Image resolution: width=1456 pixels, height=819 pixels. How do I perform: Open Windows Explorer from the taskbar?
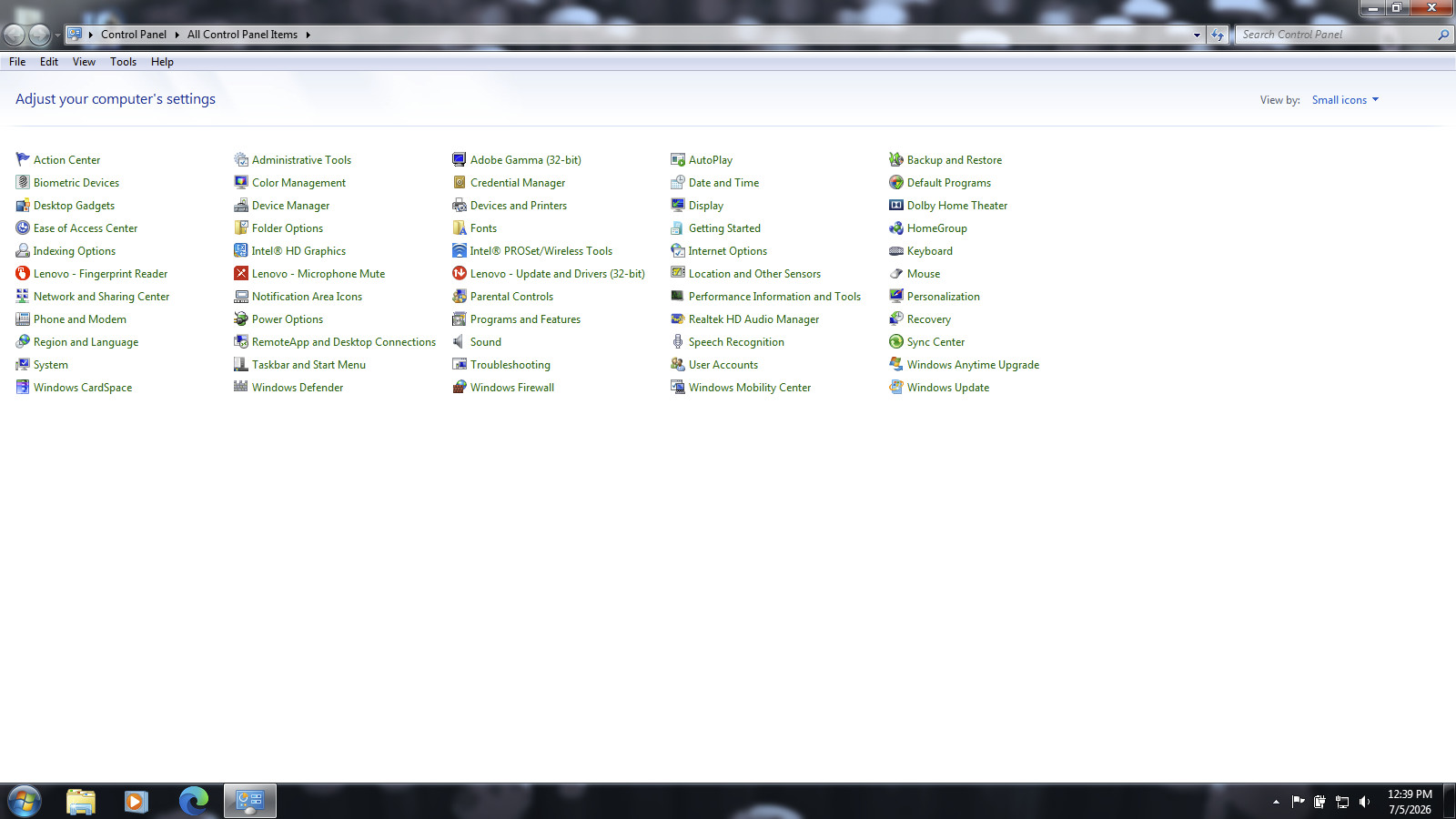point(81,802)
